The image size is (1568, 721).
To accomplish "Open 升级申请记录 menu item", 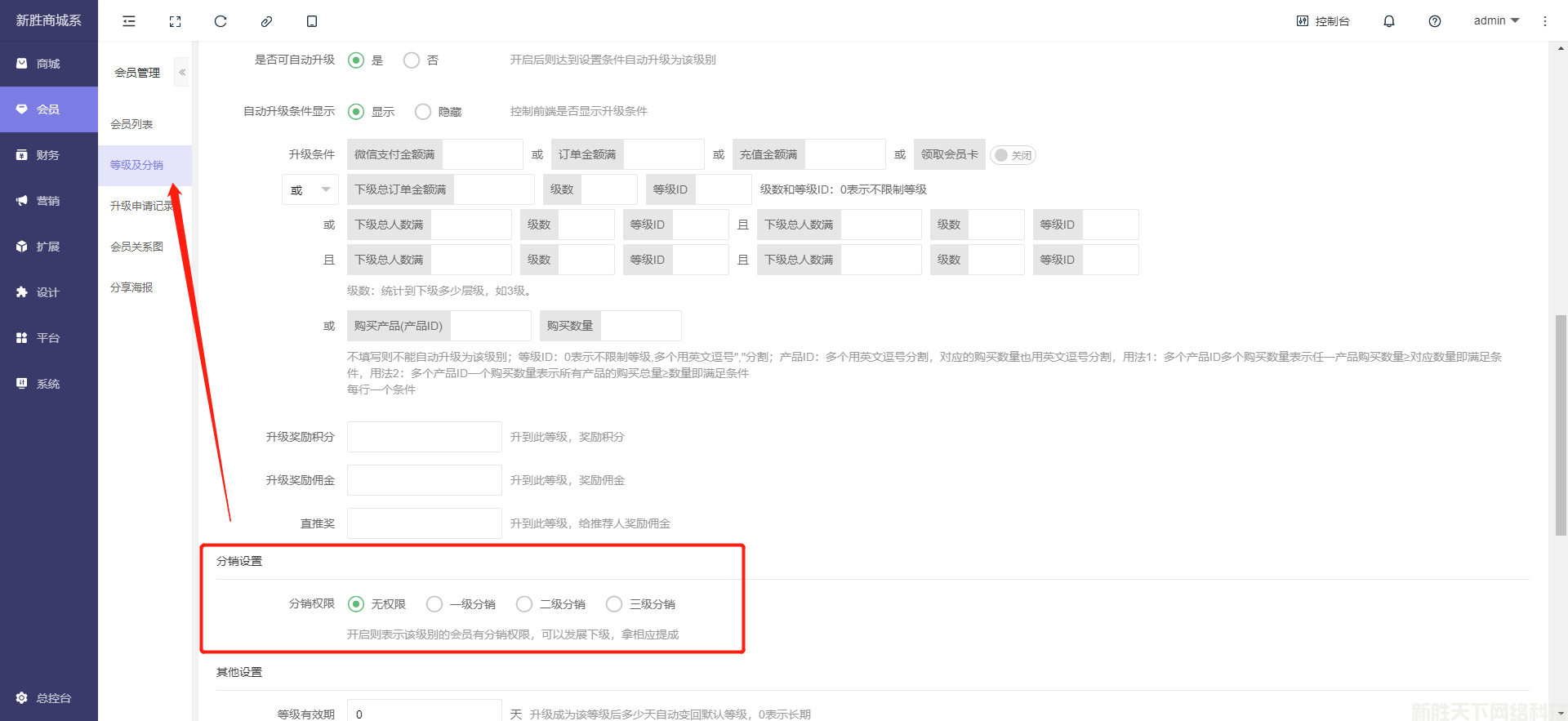I will click(145, 206).
